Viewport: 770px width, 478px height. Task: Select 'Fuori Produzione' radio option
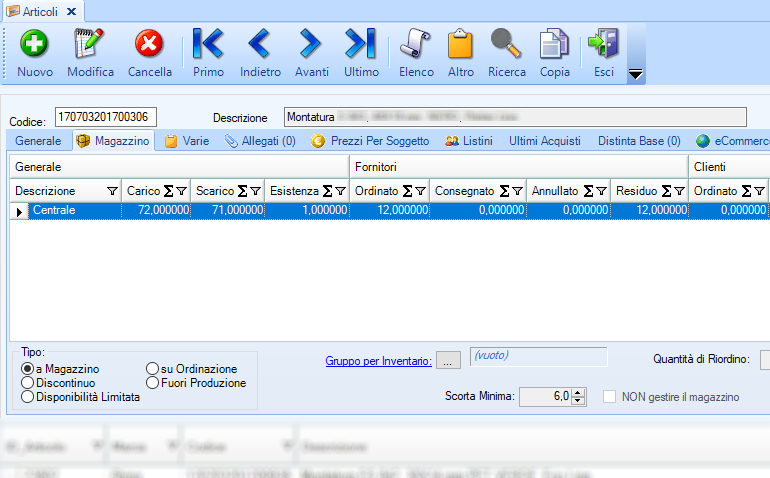(x=153, y=383)
